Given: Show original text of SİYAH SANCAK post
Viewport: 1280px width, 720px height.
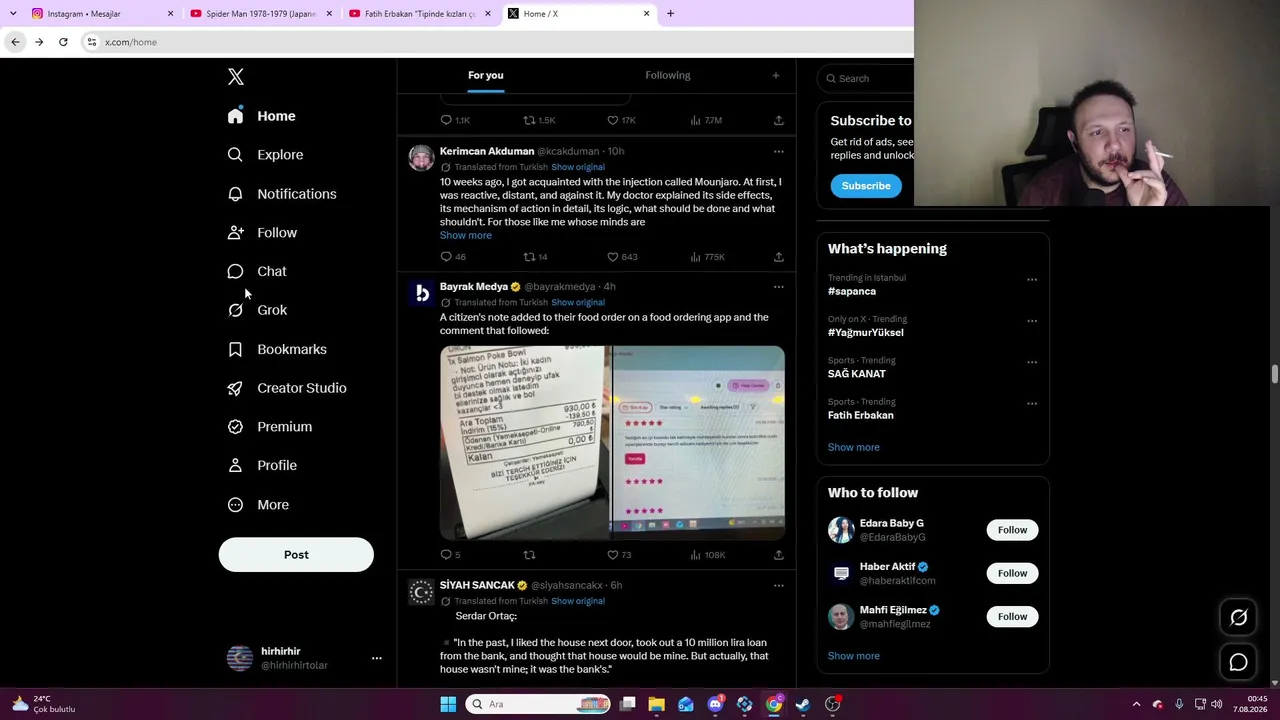Looking at the screenshot, I should (x=578, y=601).
